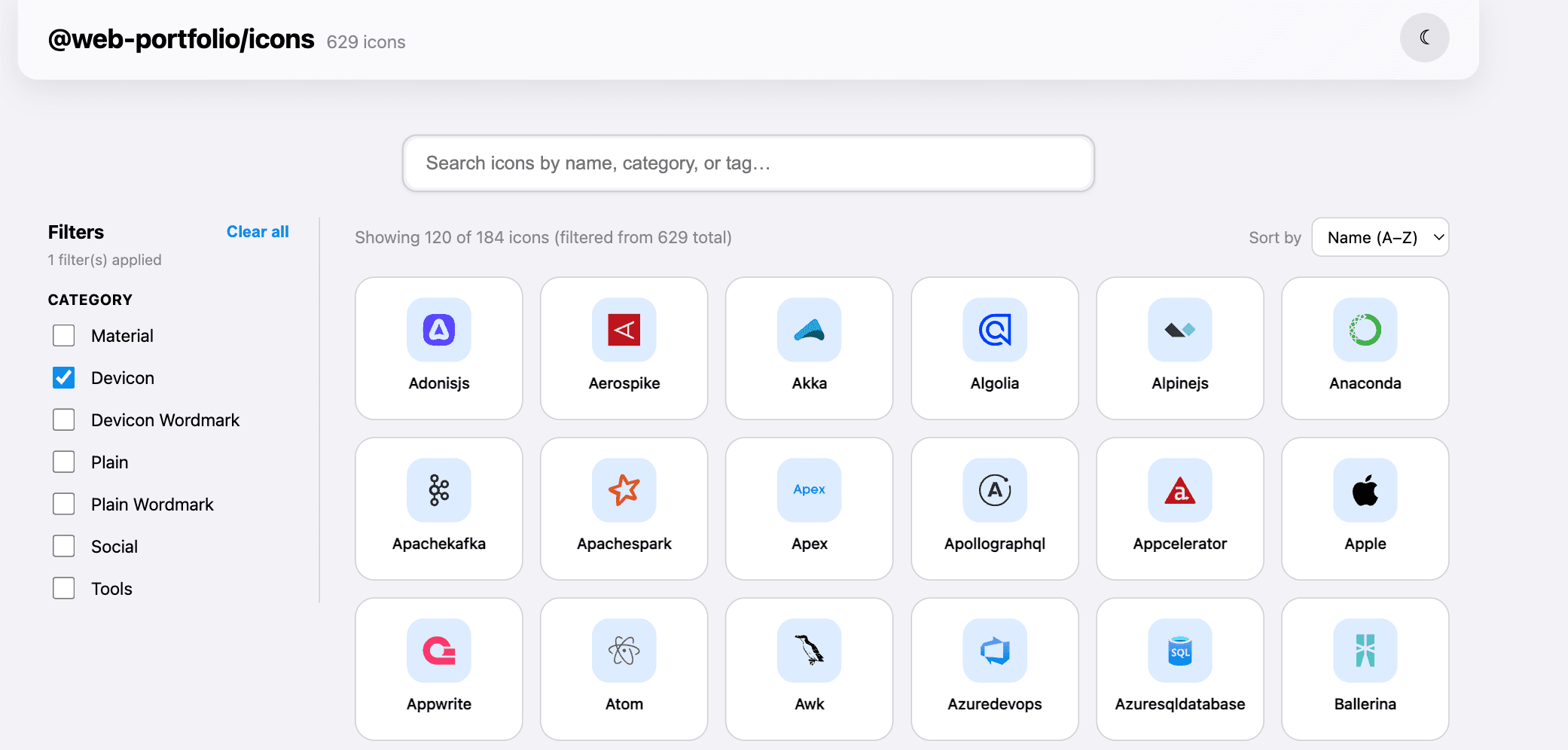This screenshot has height=750, width=1568.
Task: Select the Anaconda icon card
Action: pyautogui.click(x=1365, y=348)
